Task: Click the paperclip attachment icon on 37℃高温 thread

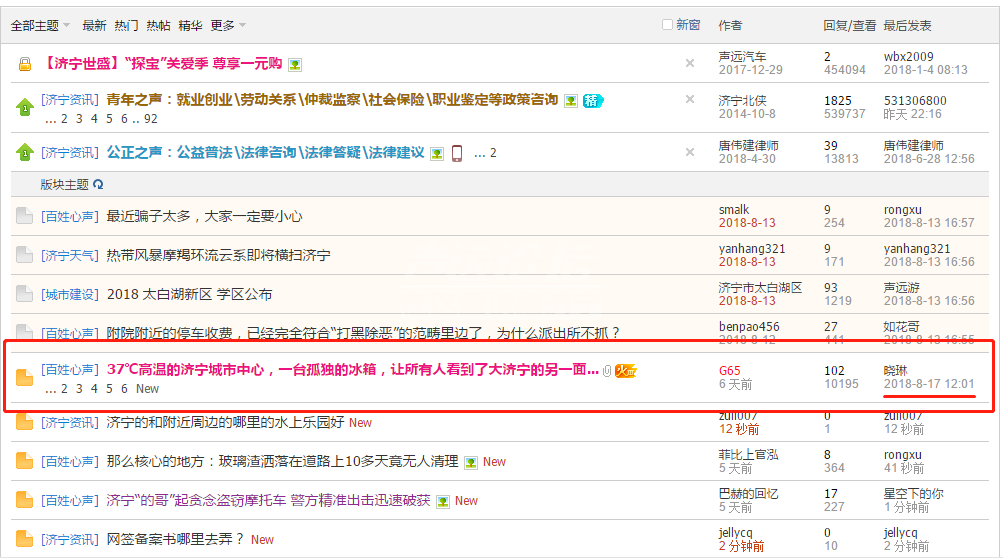Action: 607,371
